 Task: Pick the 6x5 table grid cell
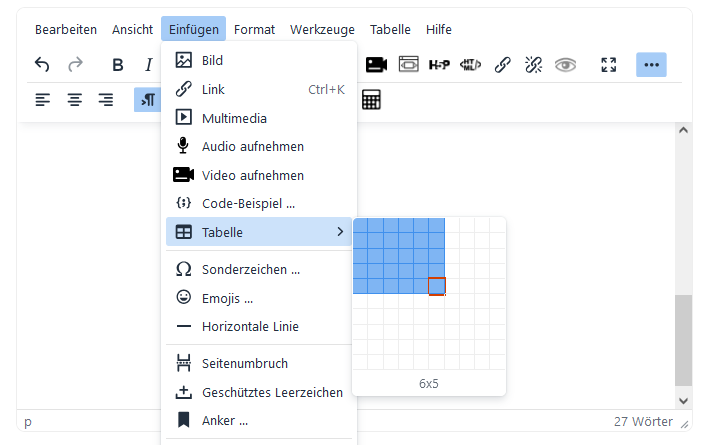pyautogui.click(x=437, y=287)
